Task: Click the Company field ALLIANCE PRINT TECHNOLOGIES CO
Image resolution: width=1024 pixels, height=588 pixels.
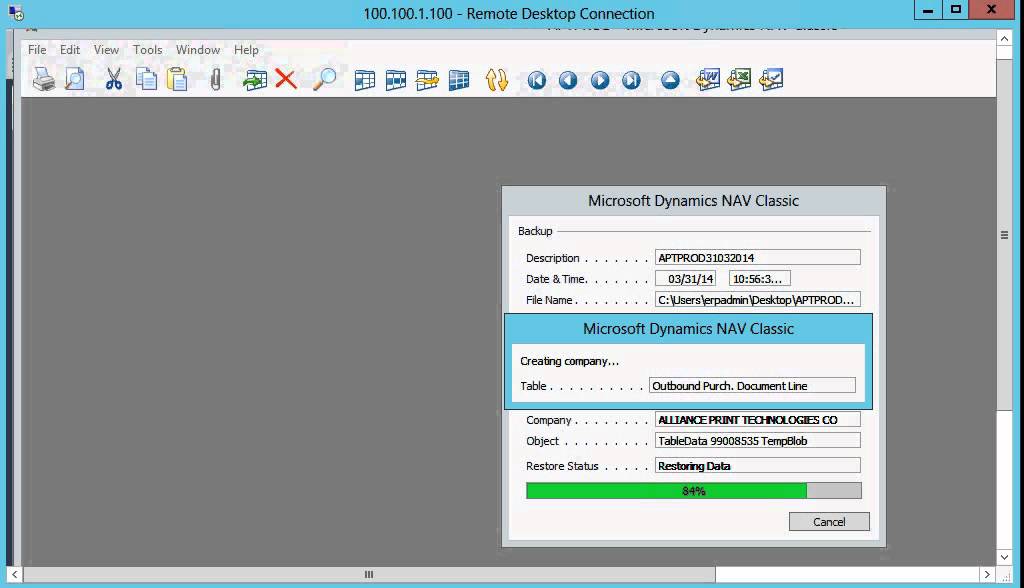Action: 758,419
